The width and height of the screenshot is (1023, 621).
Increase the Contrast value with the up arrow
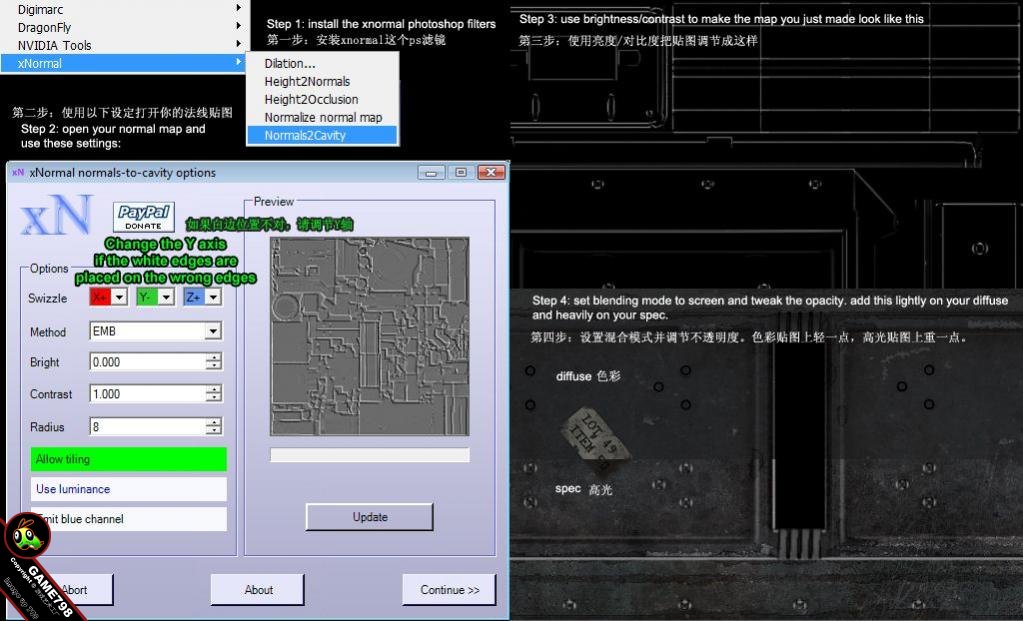coord(214,389)
